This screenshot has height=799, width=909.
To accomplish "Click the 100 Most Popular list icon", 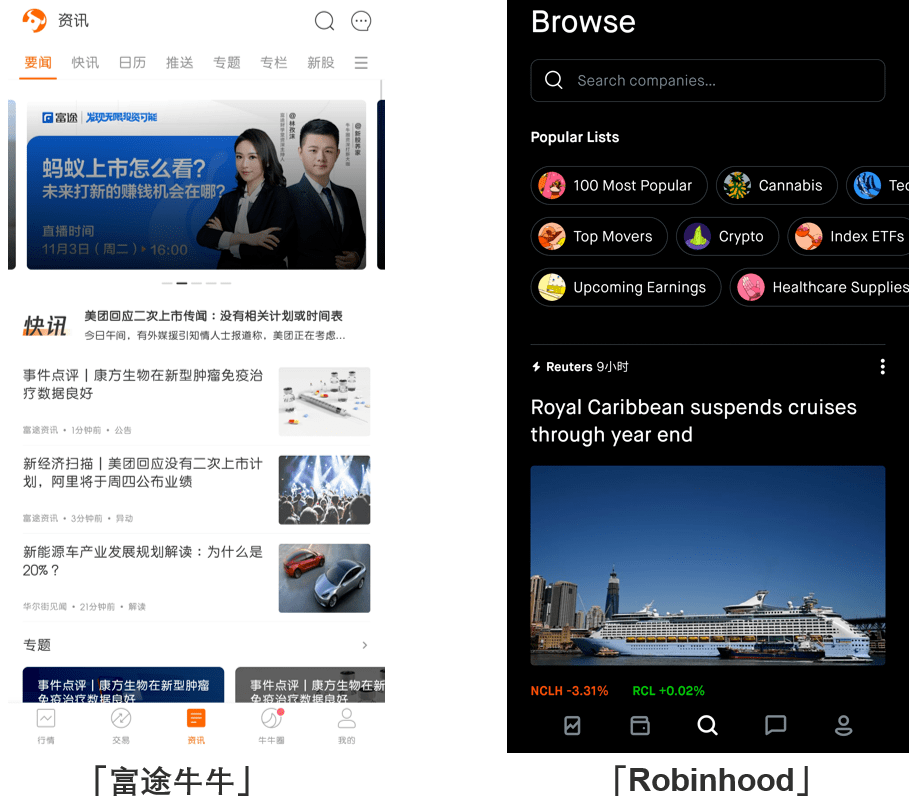I will click(x=551, y=186).
